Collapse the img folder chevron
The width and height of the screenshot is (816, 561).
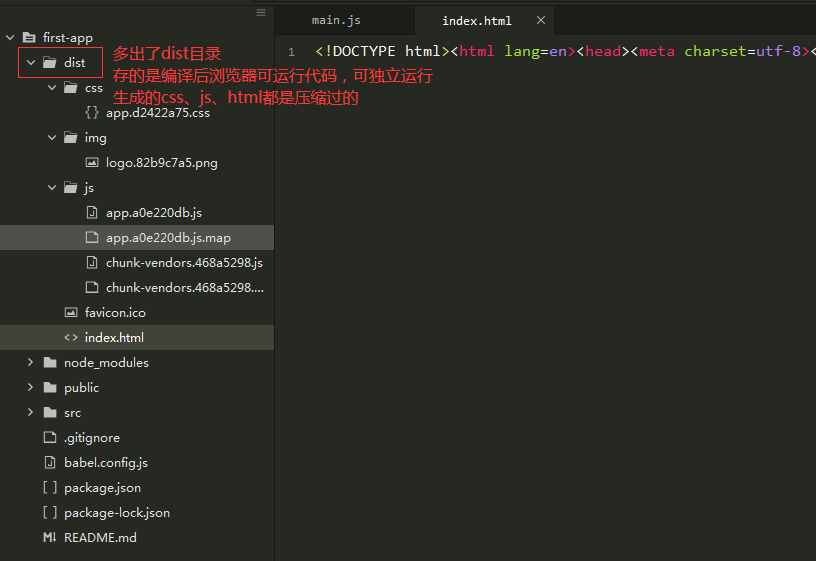pos(52,137)
